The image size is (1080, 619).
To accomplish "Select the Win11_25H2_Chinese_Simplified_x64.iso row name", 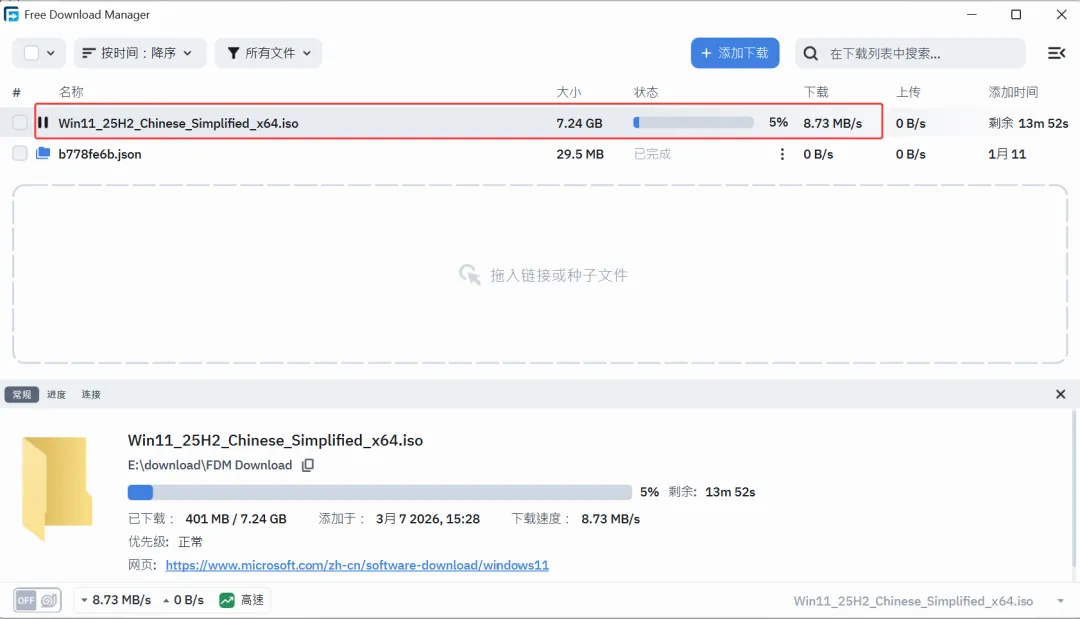I will tap(178, 123).
